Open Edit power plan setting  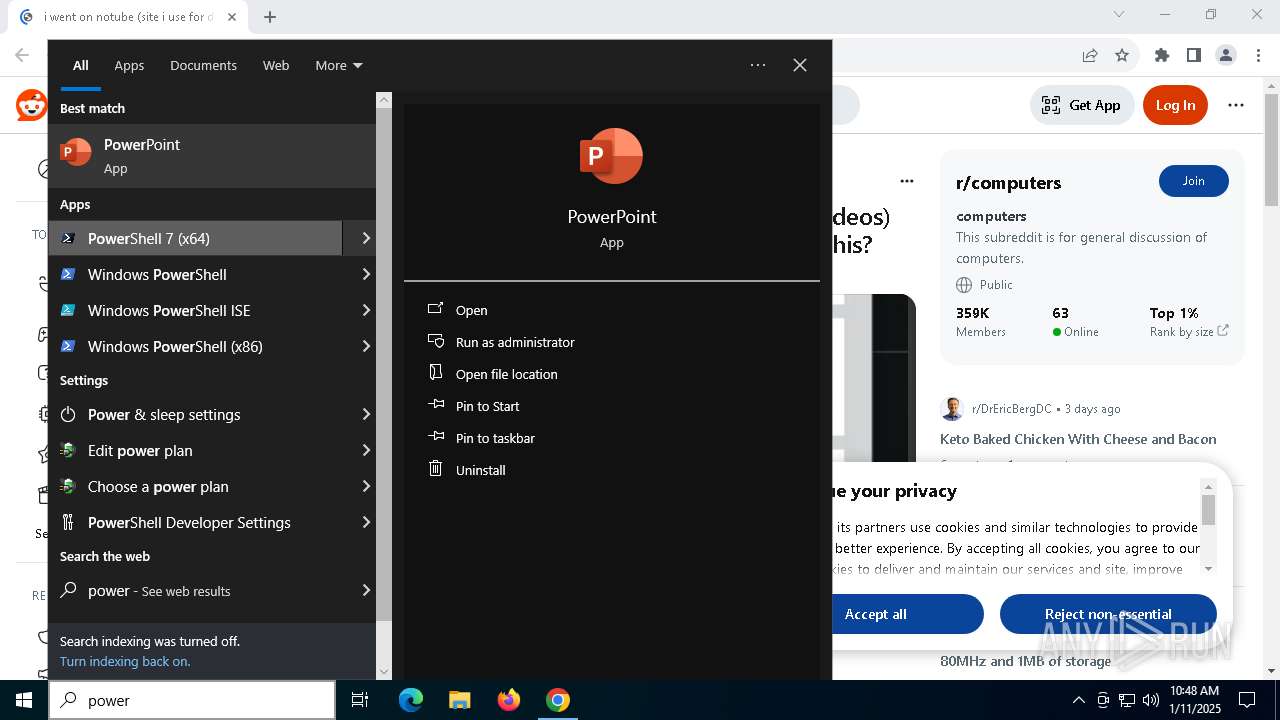pos(196,450)
